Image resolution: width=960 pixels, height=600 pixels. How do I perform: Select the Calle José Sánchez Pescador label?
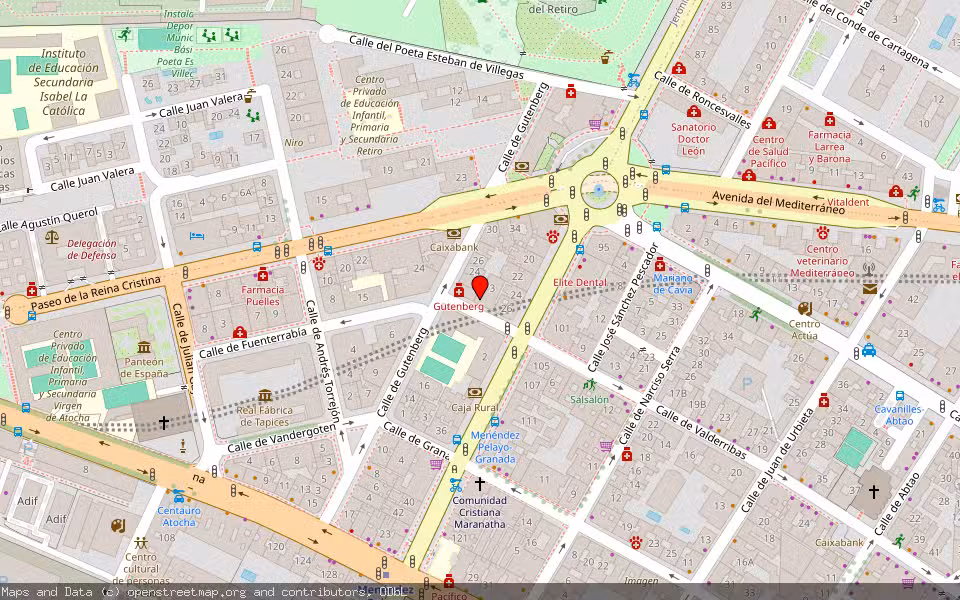pos(623,307)
